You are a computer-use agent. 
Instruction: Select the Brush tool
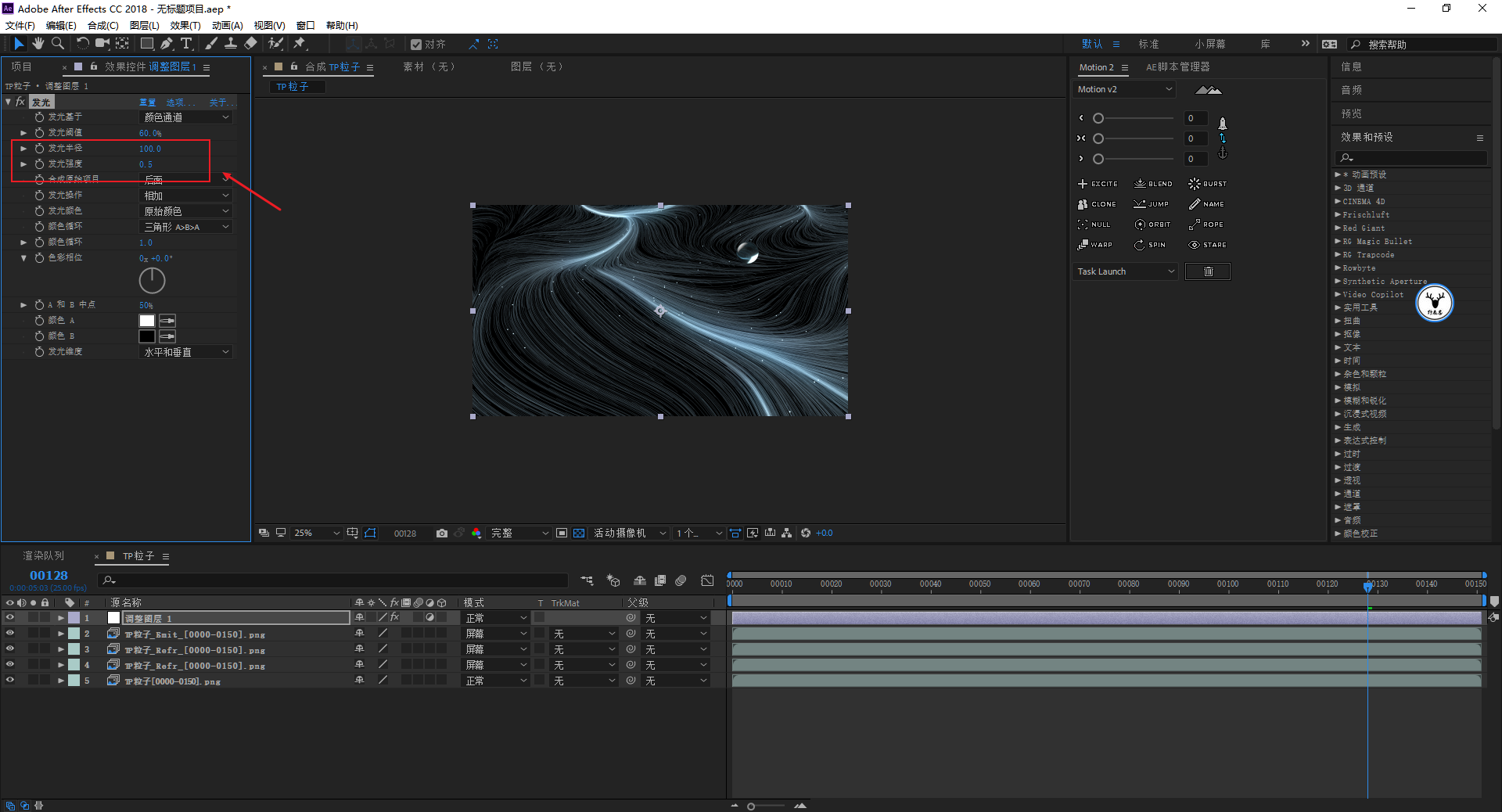pos(211,44)
